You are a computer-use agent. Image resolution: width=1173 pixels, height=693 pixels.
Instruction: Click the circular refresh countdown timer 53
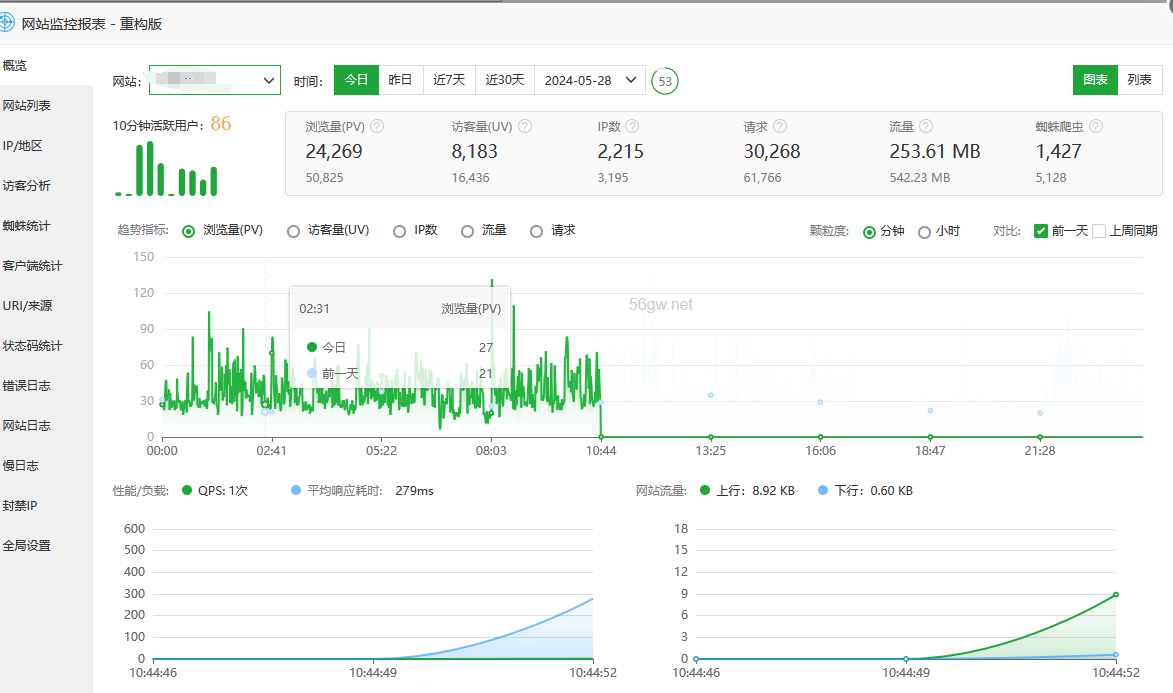pyautogui.click(x=665, y=80)
